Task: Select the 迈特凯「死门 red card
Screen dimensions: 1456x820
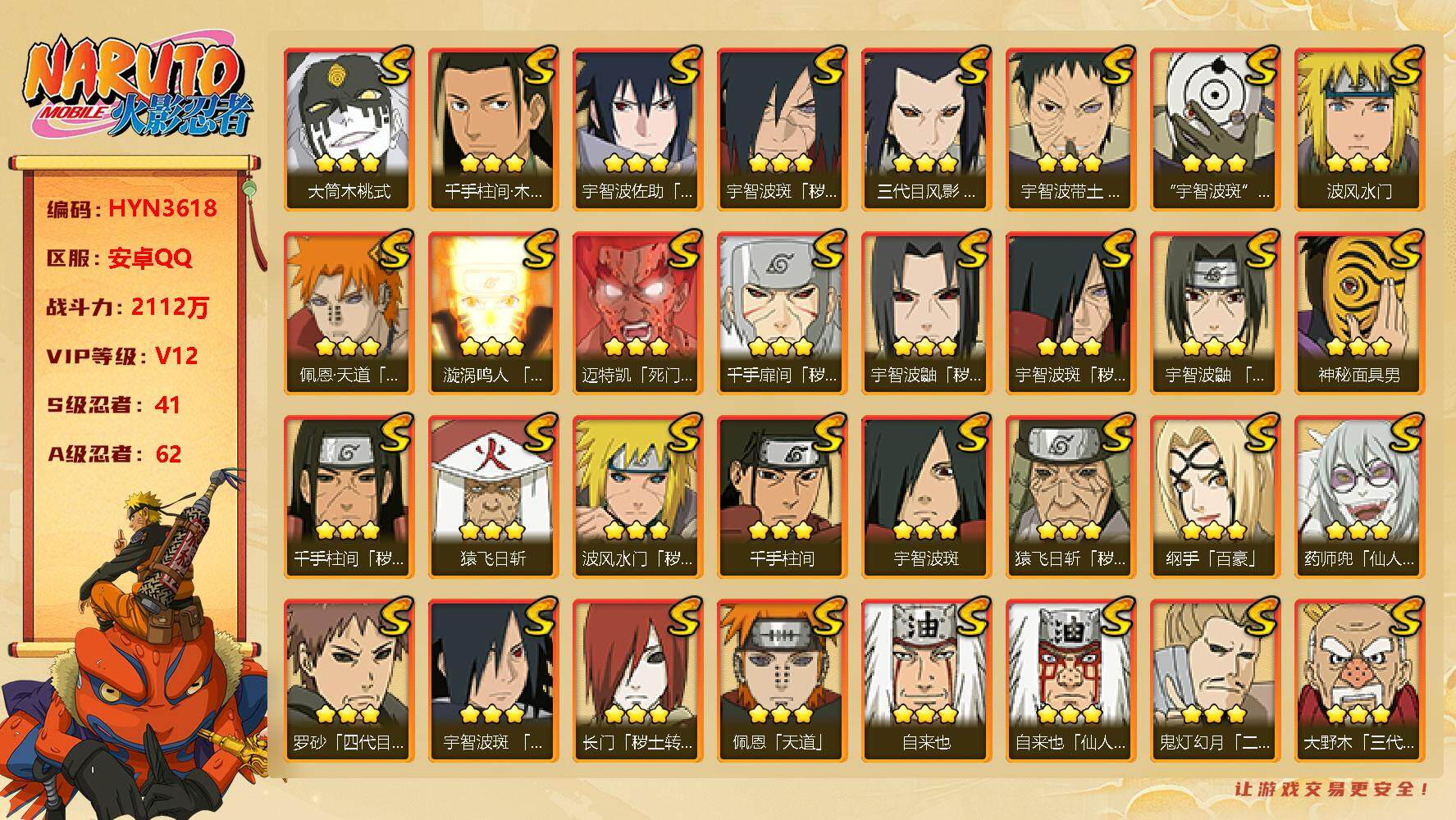Action: [x=637, y=313]
